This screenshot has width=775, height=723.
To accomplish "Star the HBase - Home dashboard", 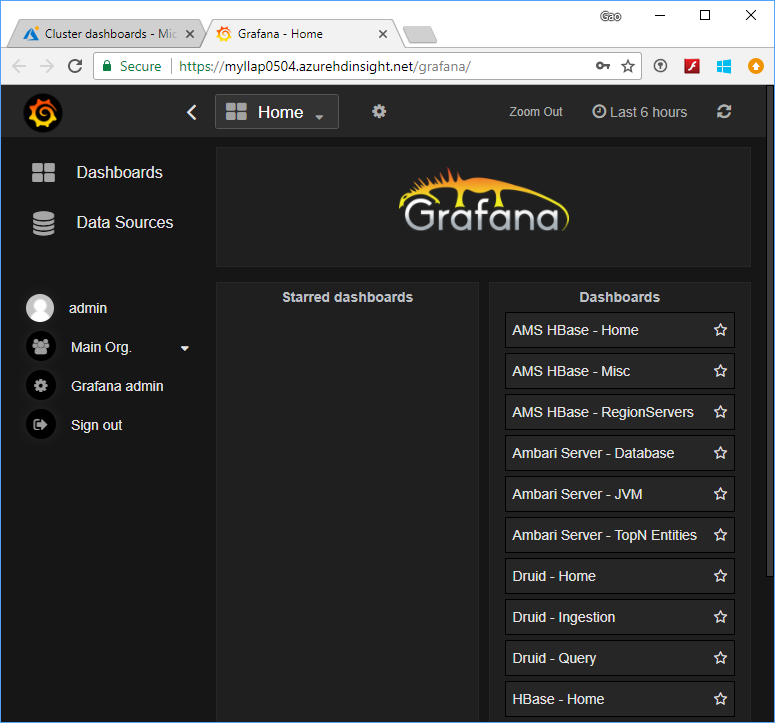I will click(721, 699).
